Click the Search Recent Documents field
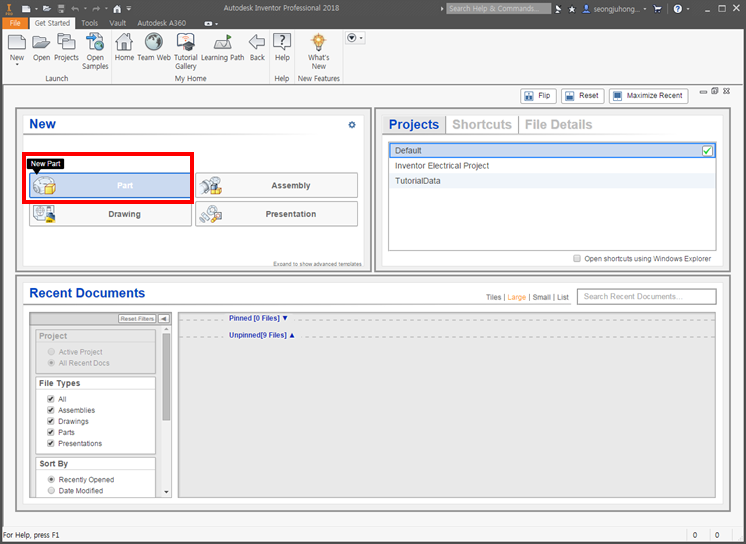Screen dimensions: 746x544 click(646, 297)
